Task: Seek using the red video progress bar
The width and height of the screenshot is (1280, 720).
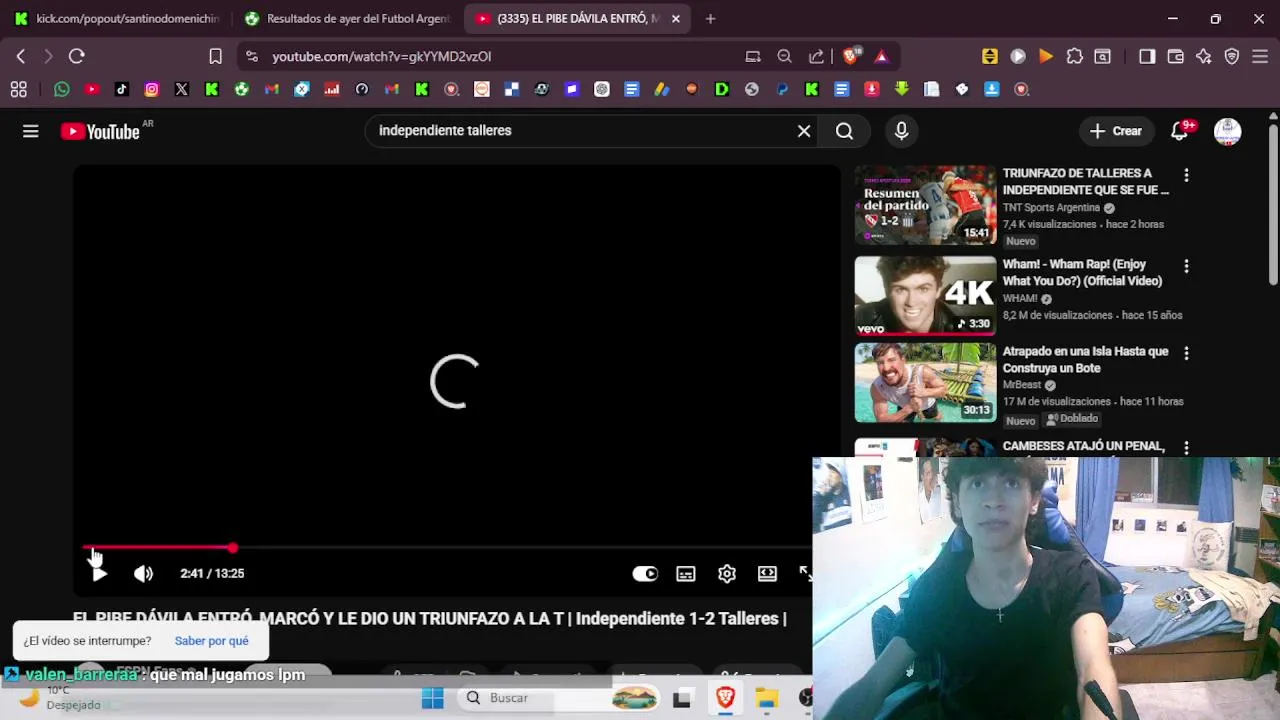Action: click(158, 548)
